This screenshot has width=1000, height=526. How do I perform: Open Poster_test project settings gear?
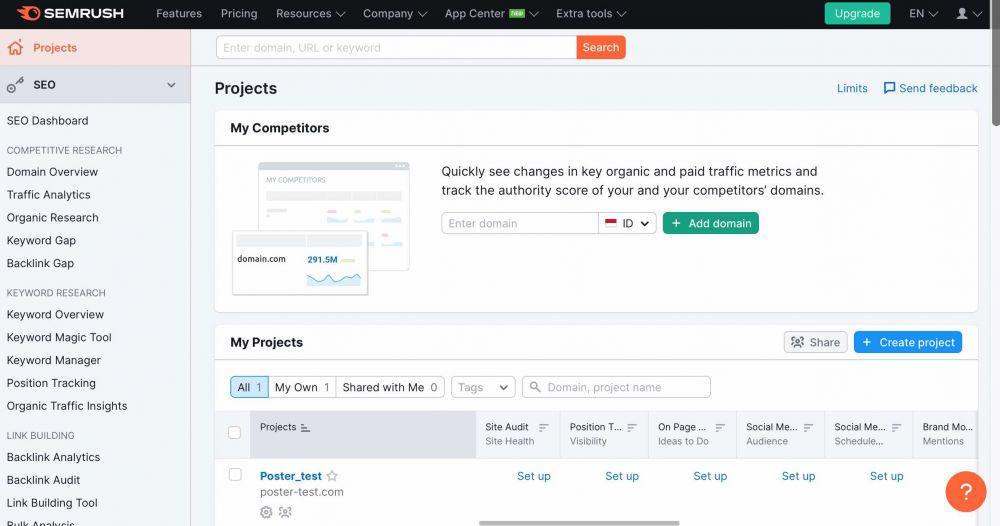click(x=266, y=512)
